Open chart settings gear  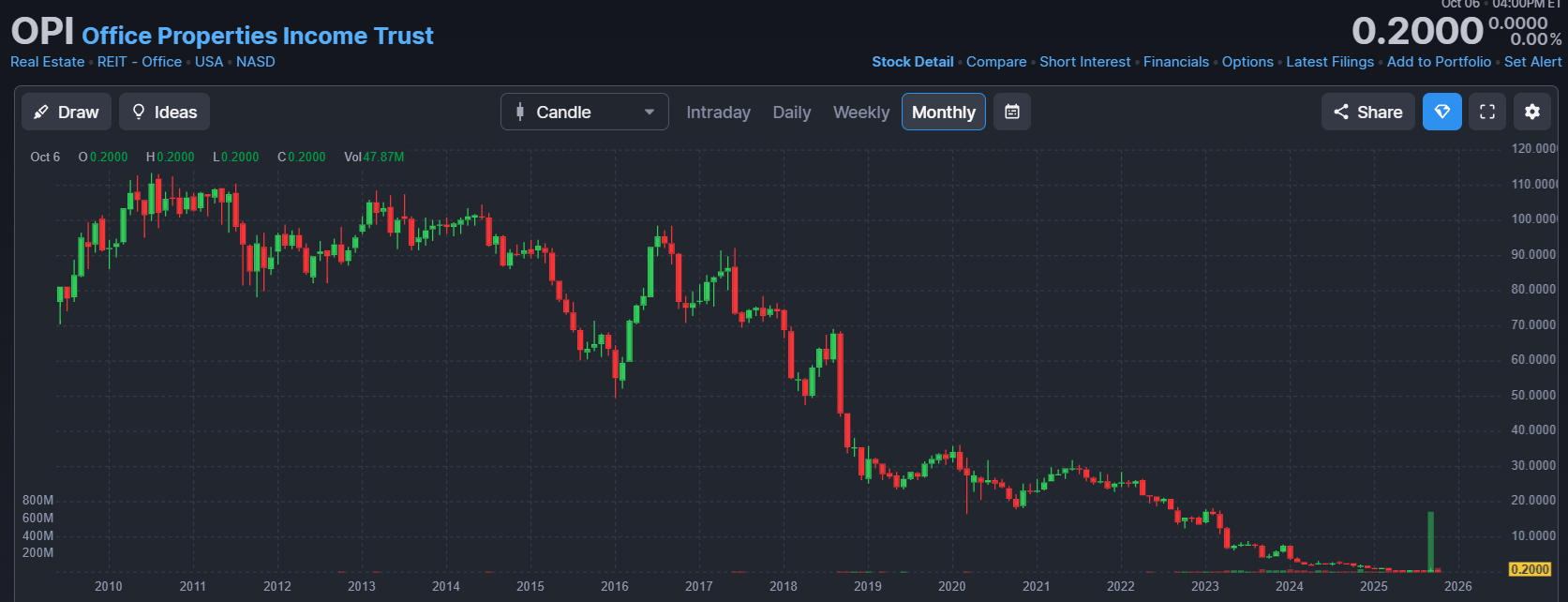[1532, 112]
